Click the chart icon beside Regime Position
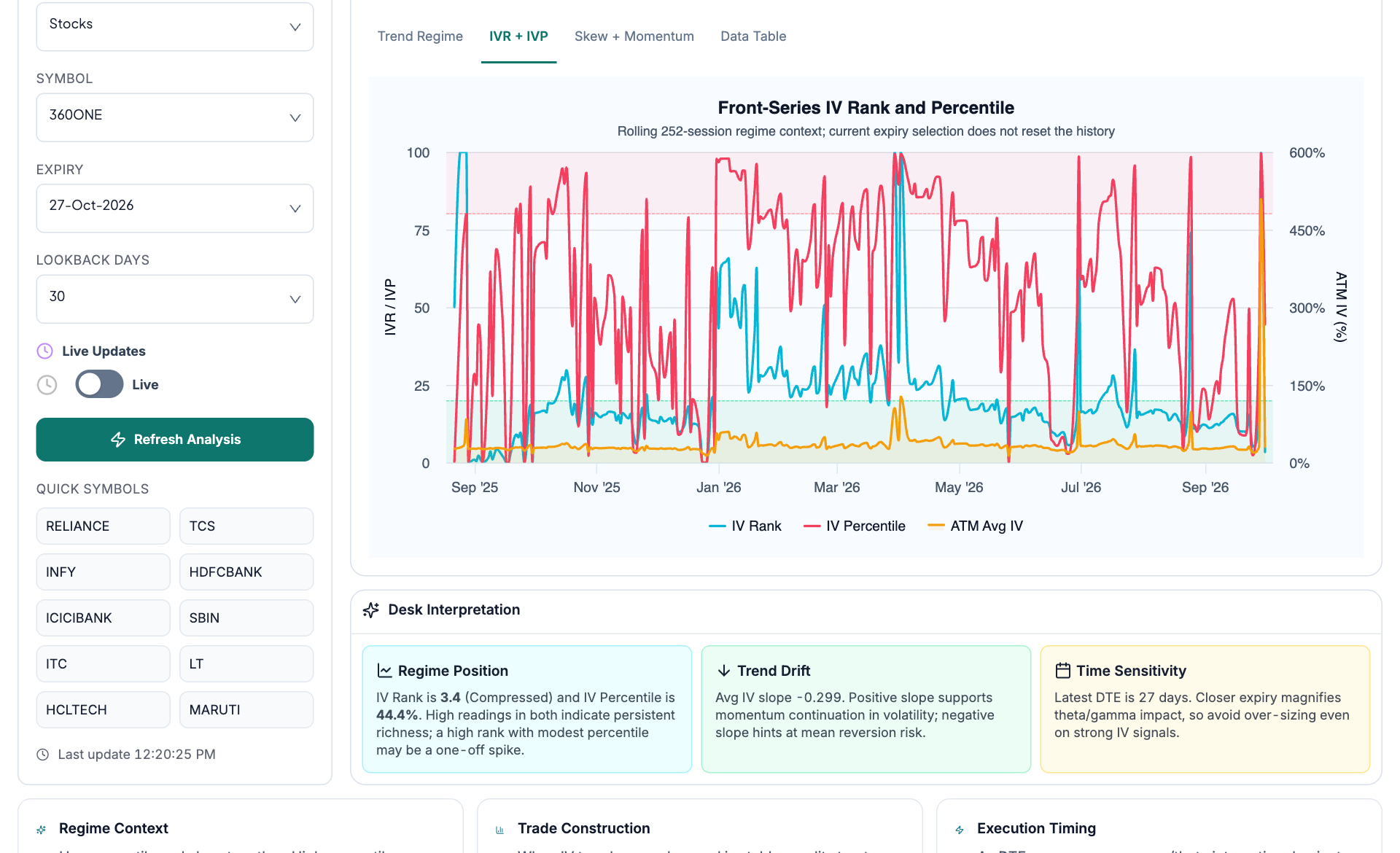This screenshot has width=1400, height=853. tap(384, 670)
